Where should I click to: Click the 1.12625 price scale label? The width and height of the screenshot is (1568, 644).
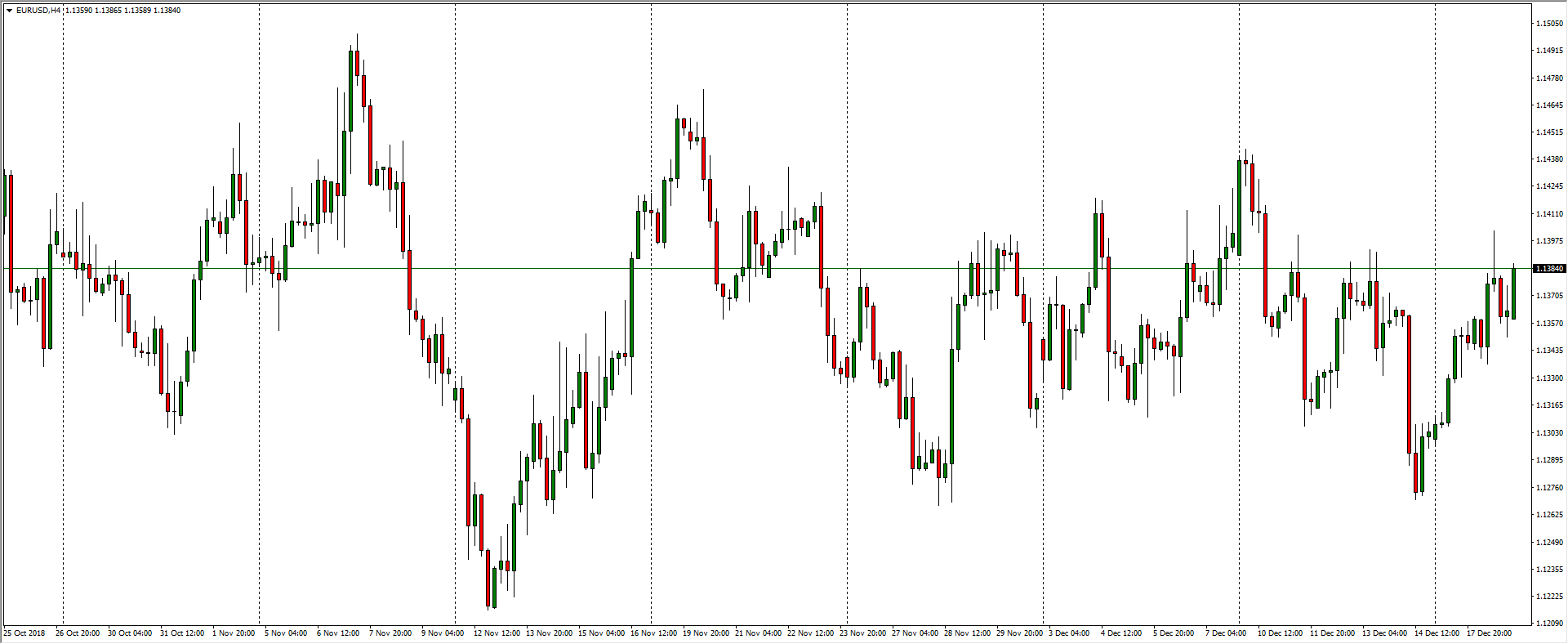pyautogui.click(x=1549, y=515)
